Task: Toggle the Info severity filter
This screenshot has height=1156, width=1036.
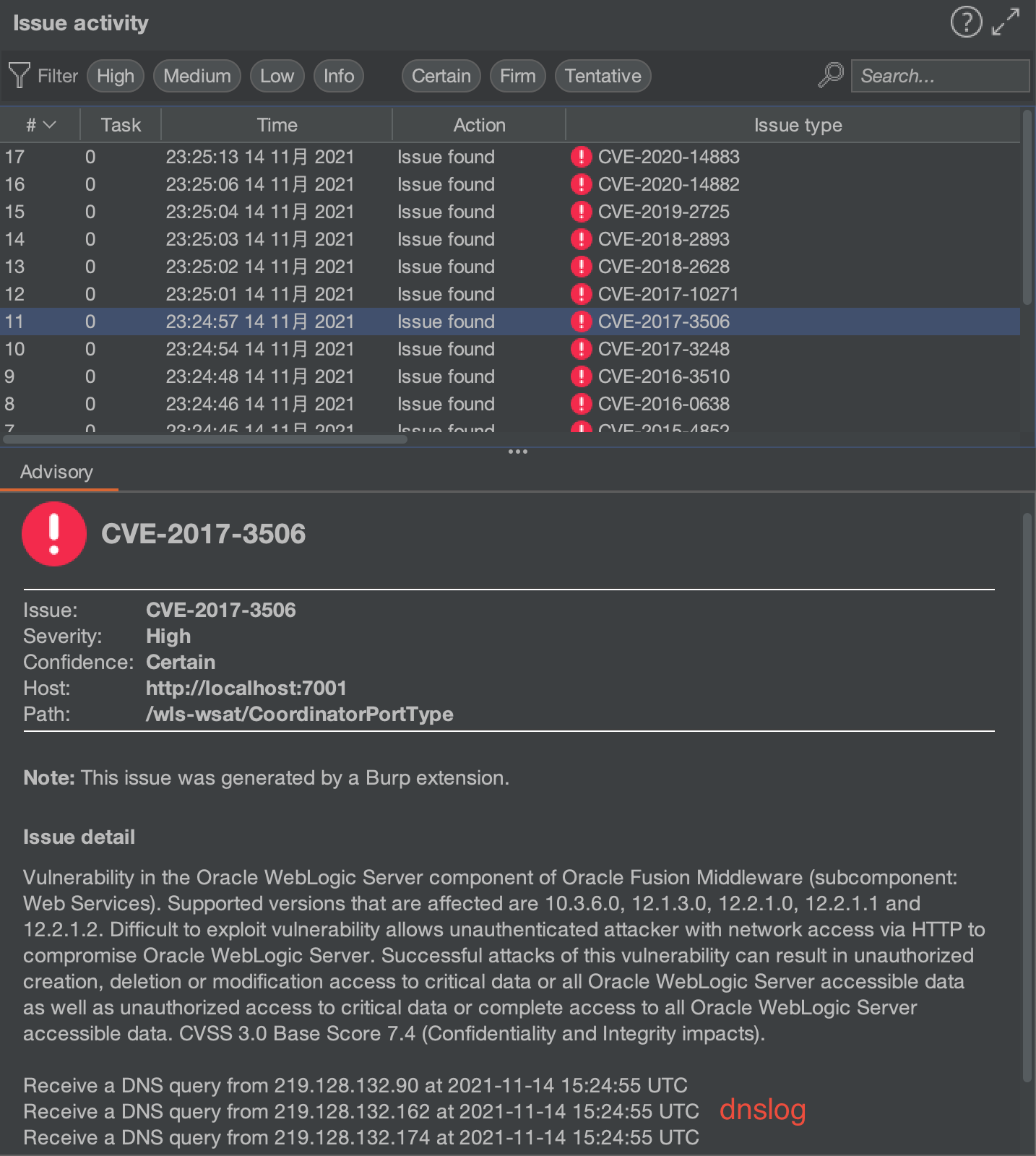Action: (339, 76)
